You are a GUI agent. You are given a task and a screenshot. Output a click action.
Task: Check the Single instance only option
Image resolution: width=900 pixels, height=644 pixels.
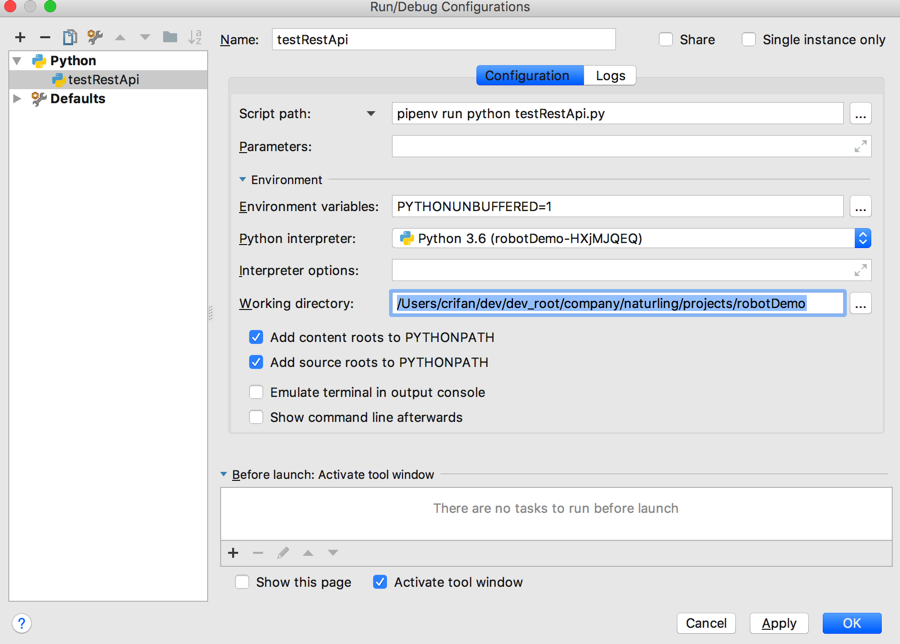pos(749,40)
